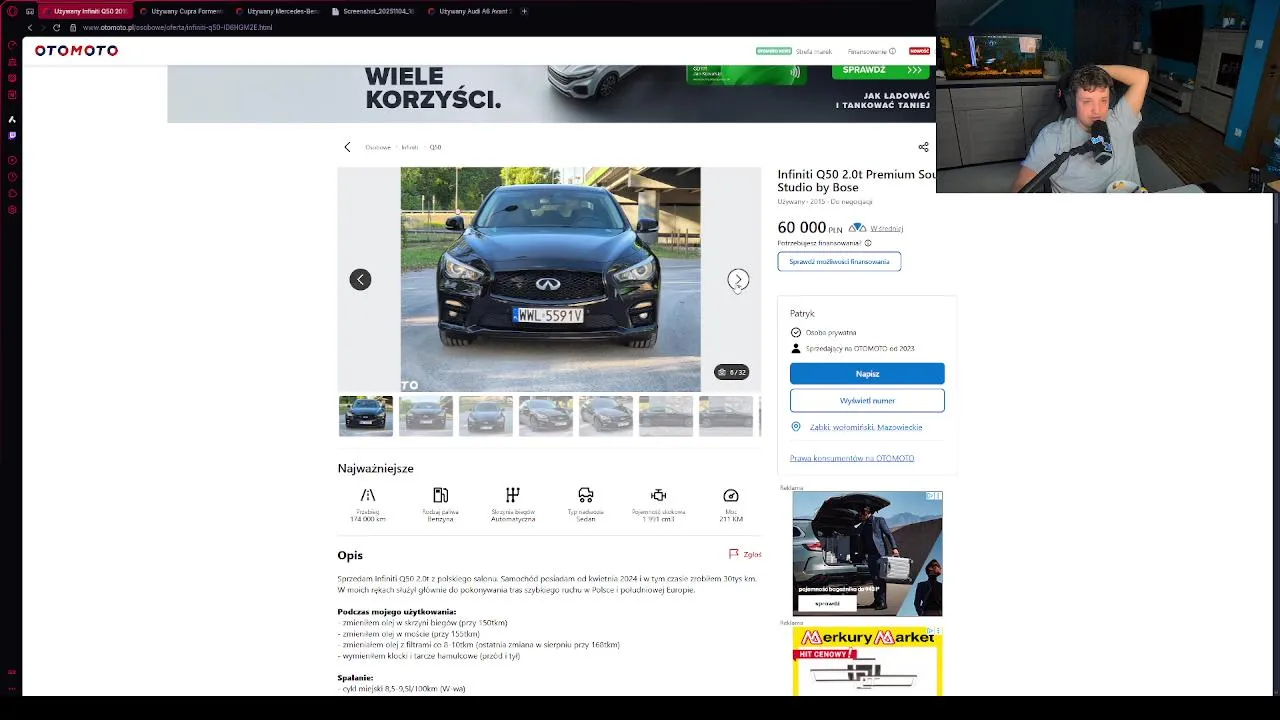Switch to Używany Mercedes-Benz tab
1280x720 pixels.
[278, 11]
